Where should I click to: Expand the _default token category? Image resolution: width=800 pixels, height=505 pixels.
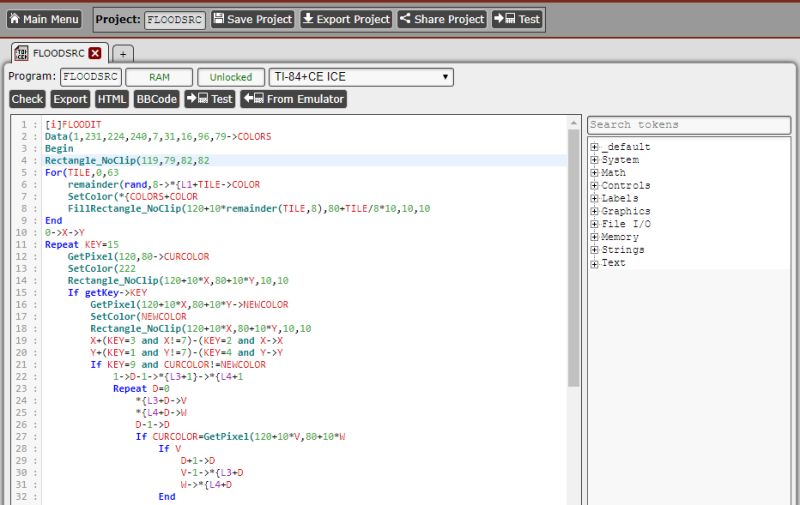click(594, 147)
